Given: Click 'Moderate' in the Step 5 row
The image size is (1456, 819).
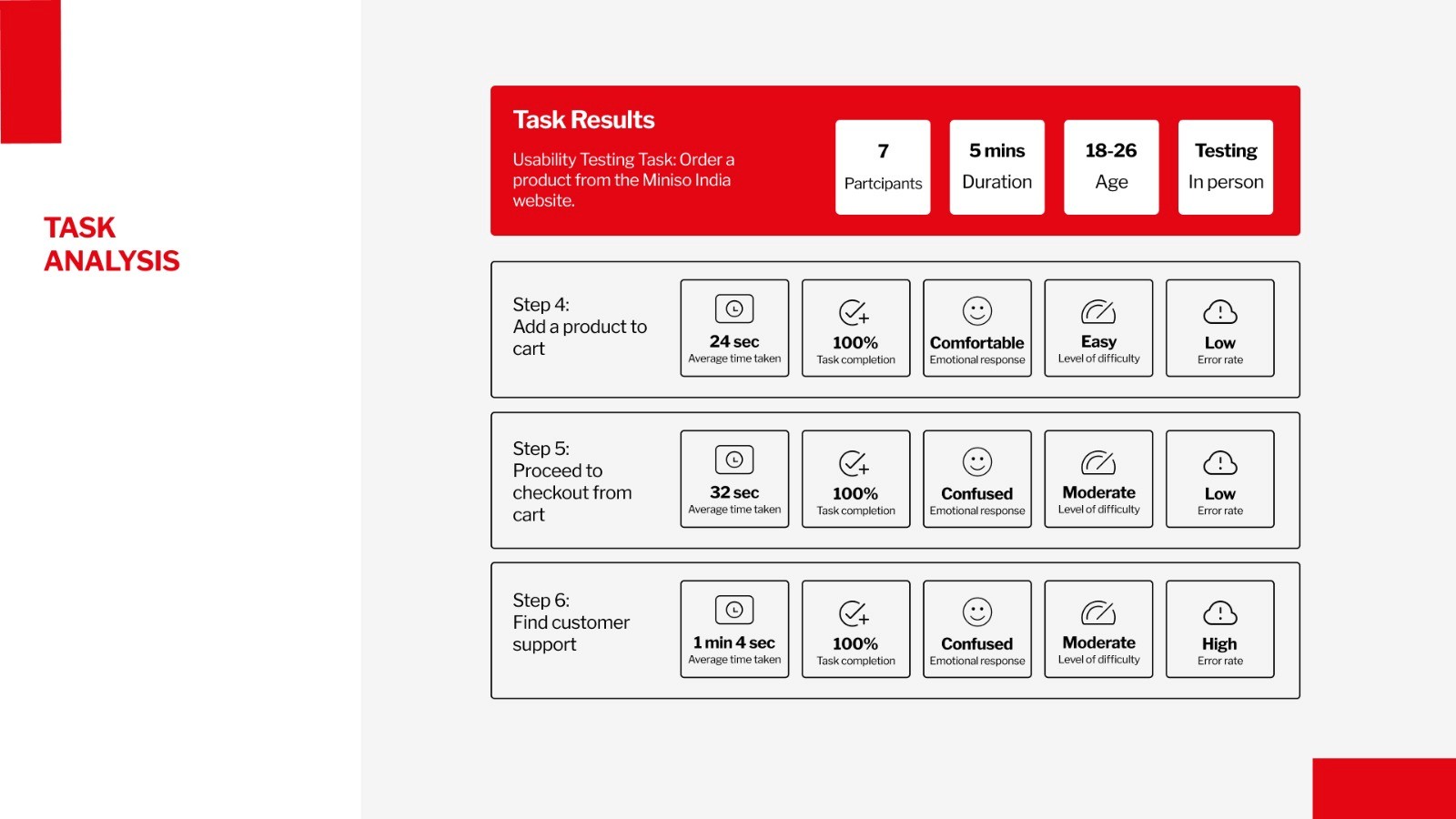Looking at the screenshot, I should click(1099, 492).
